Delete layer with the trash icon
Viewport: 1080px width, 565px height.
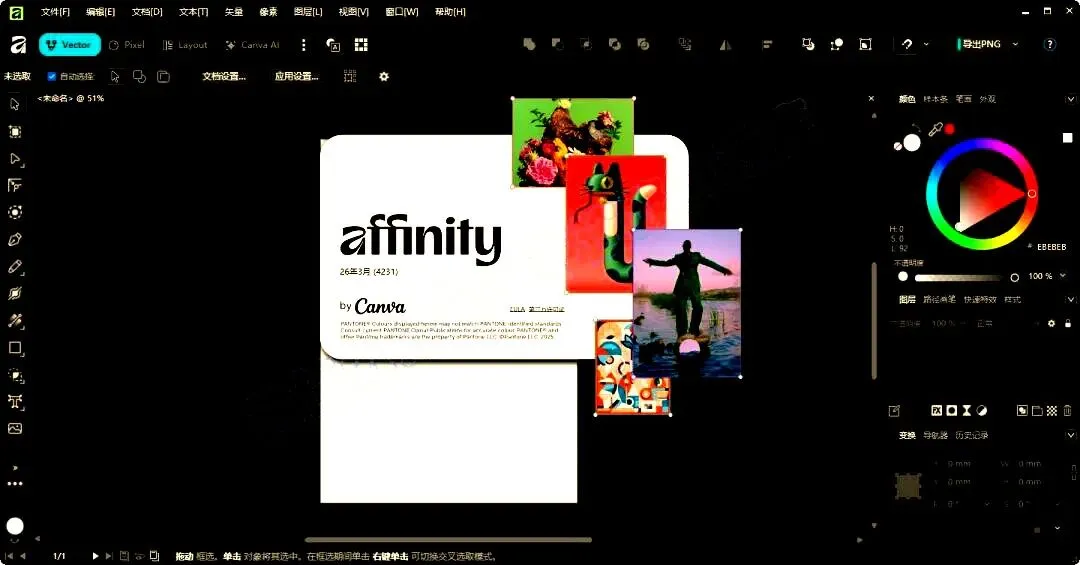[x=1067, y=410]
